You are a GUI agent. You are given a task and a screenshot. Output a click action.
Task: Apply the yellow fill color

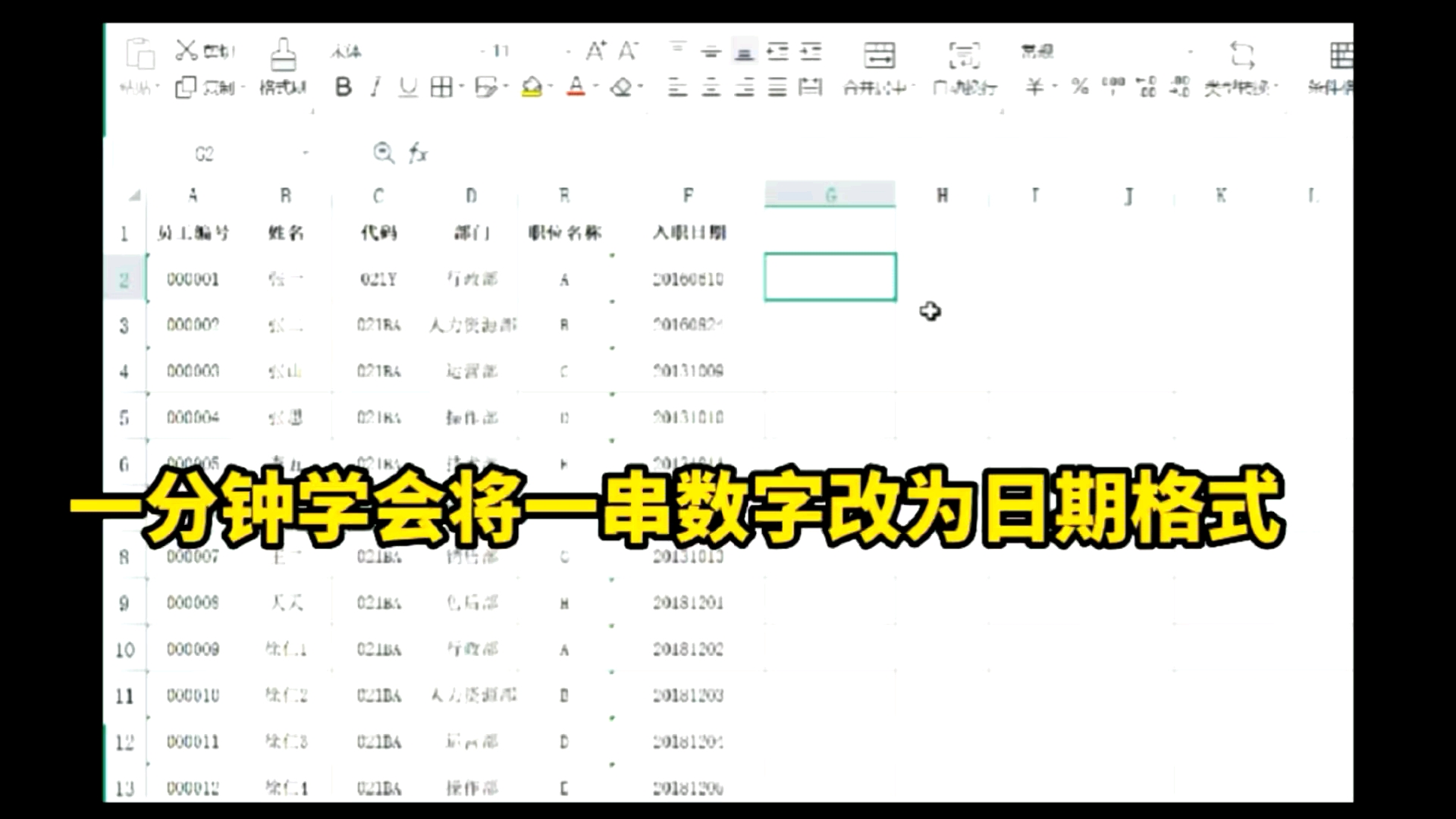click(x=532, y=87)
